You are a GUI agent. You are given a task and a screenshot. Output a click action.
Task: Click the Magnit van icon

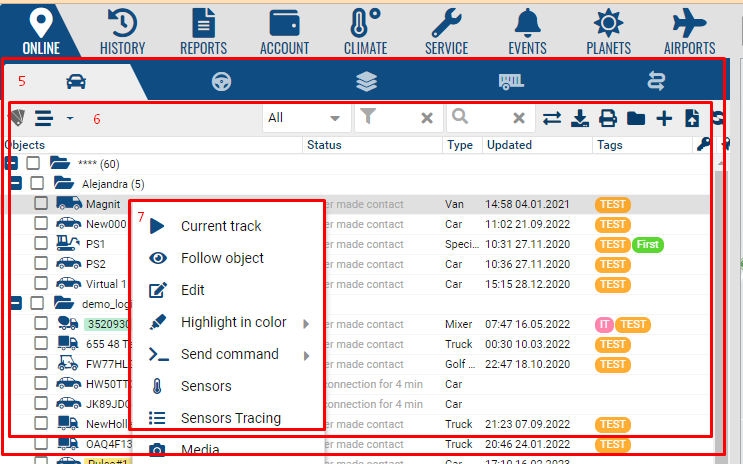click(69, 203)
